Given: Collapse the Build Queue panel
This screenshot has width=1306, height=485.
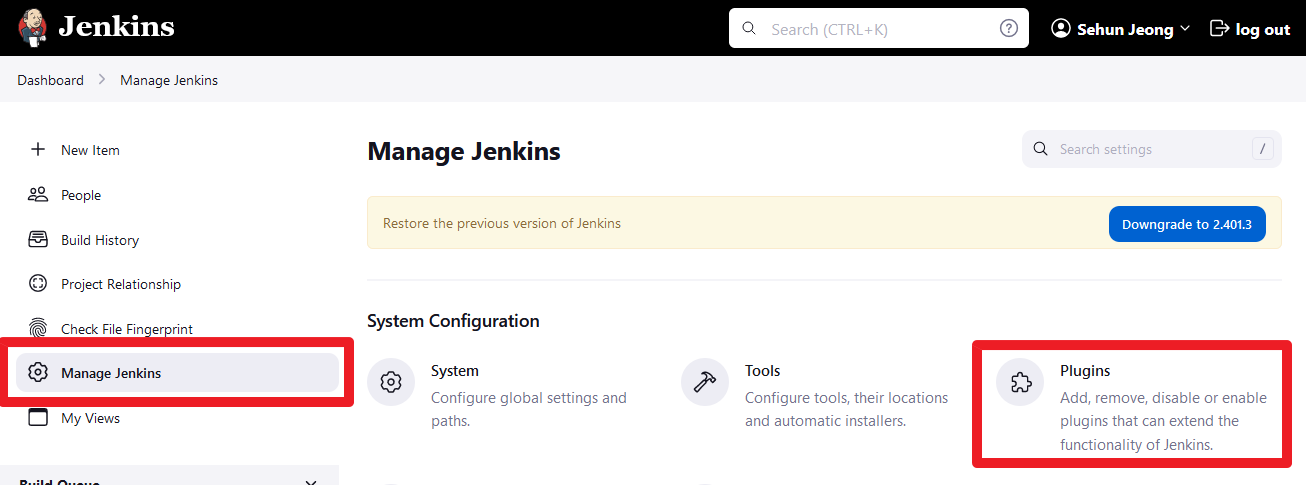Looking at the screenshot, I should (x=310, y=482).
